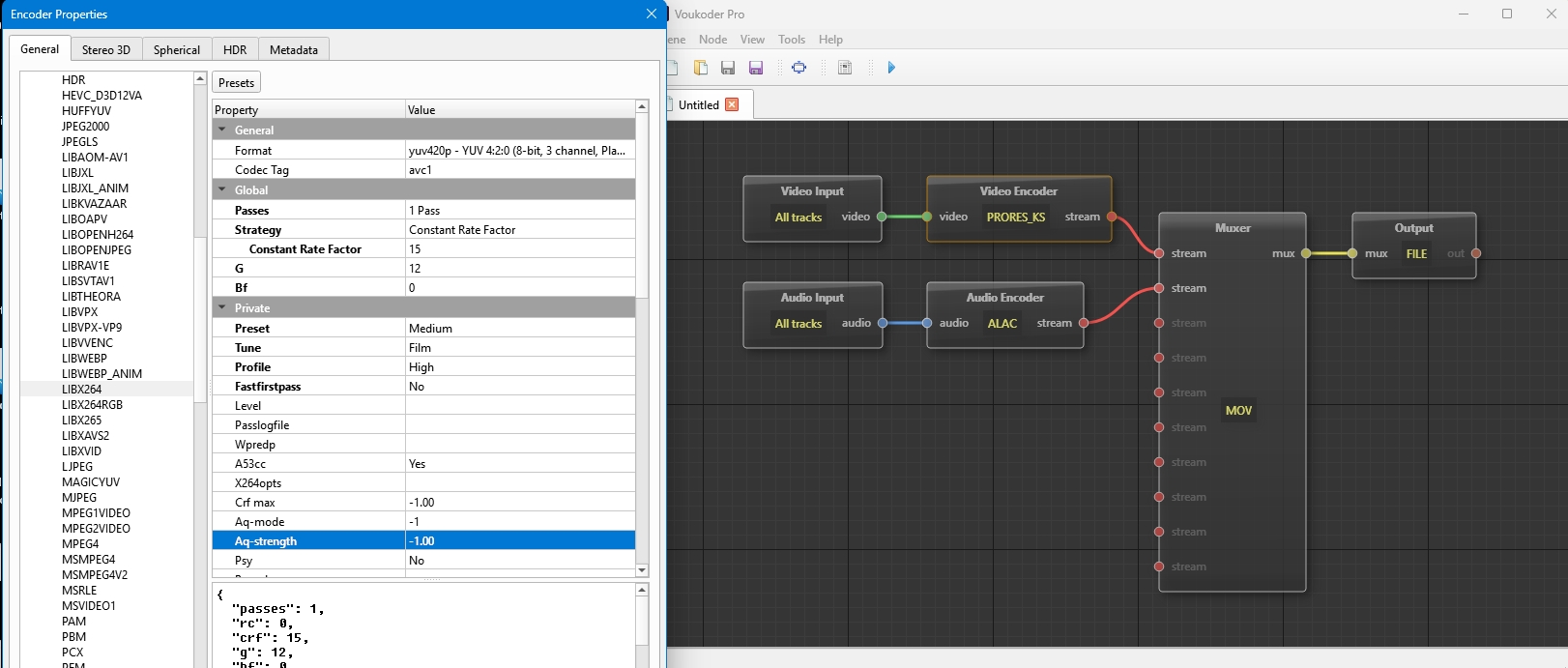Edit the Aq-strength value -1.00
The width and height of the screenshot is (1568, 668).
coord(520,541)
